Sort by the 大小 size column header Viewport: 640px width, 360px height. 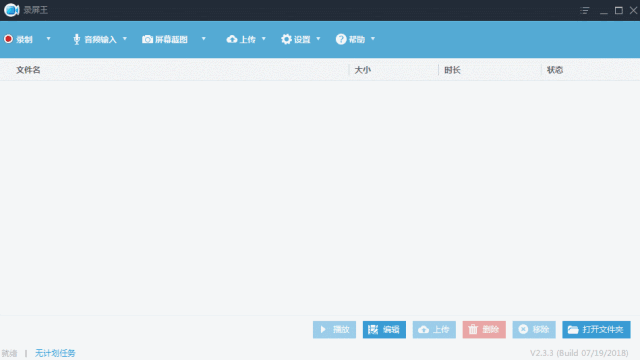tap(362, 70)
